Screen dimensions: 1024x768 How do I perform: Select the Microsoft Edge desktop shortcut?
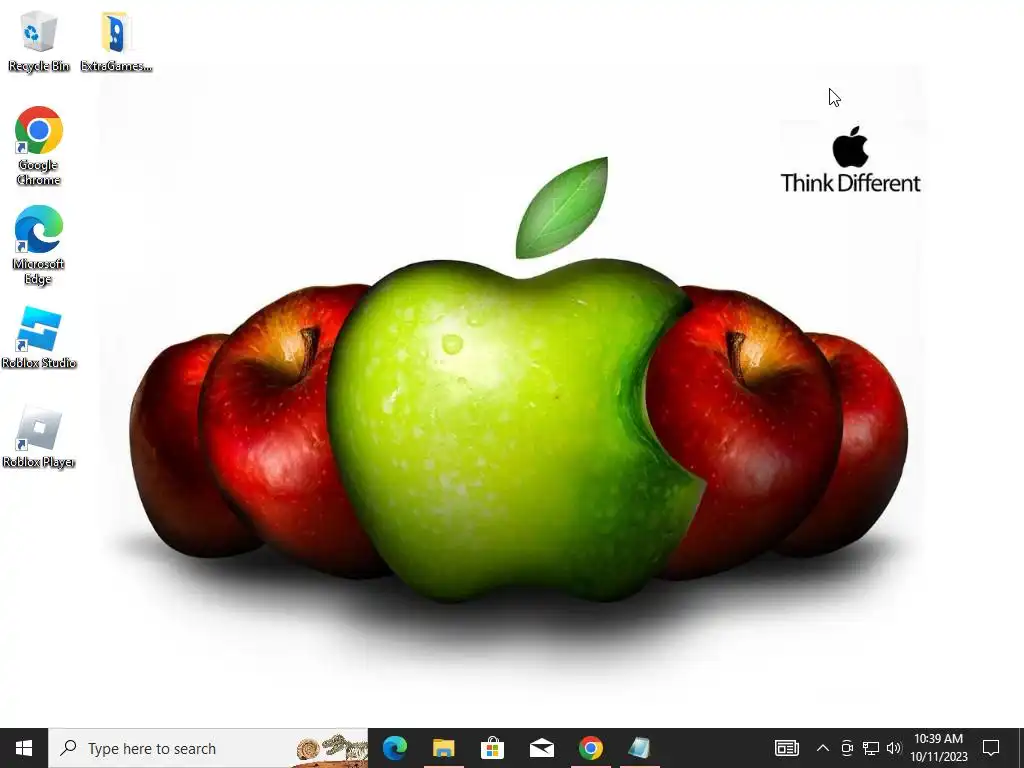click(39, 244)
